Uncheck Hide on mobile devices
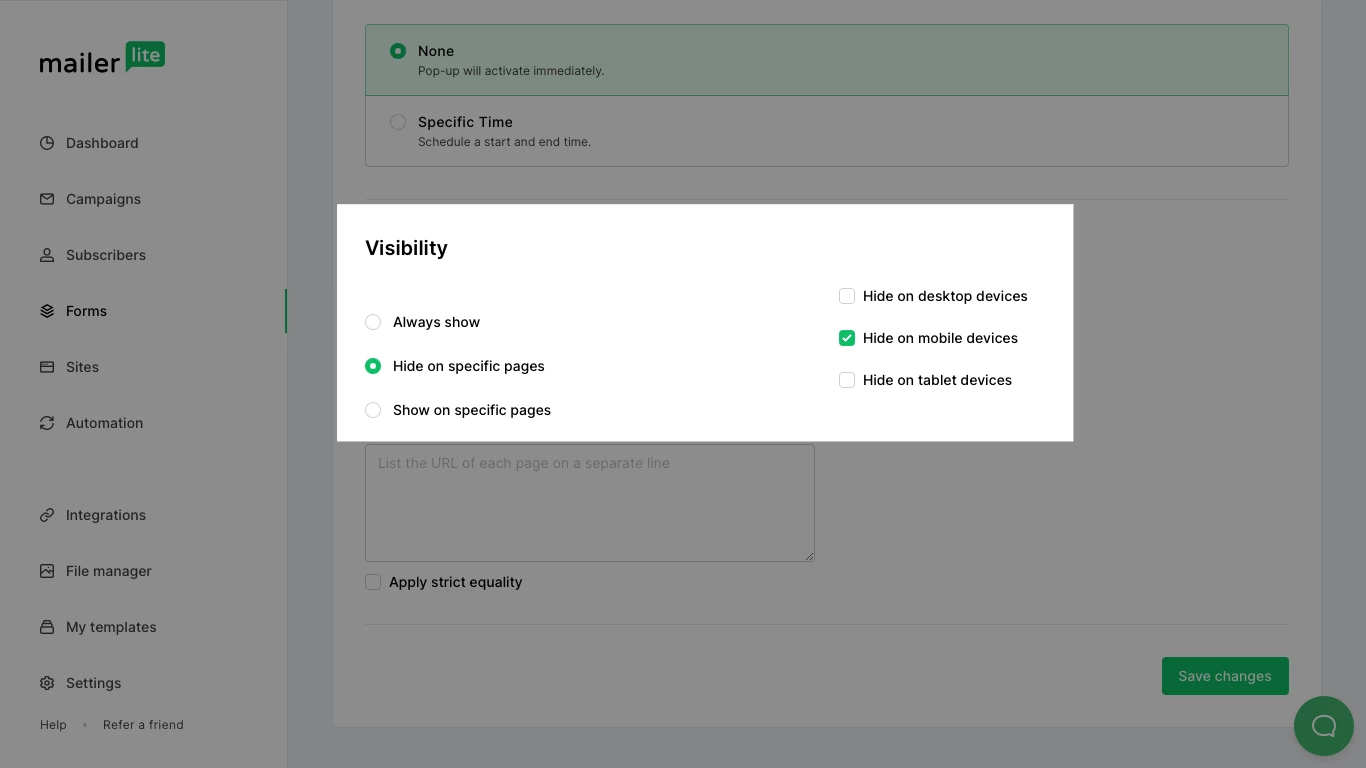 (847, 338)
